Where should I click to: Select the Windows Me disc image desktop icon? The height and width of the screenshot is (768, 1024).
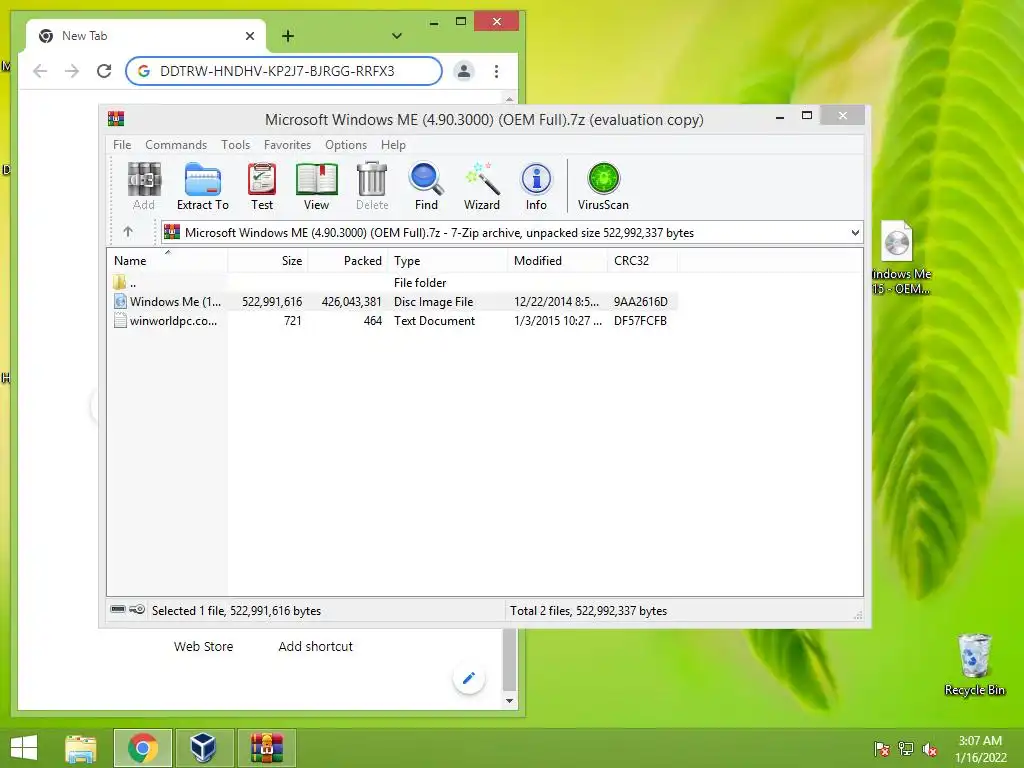pyautogui.click(x=902, y=258)
